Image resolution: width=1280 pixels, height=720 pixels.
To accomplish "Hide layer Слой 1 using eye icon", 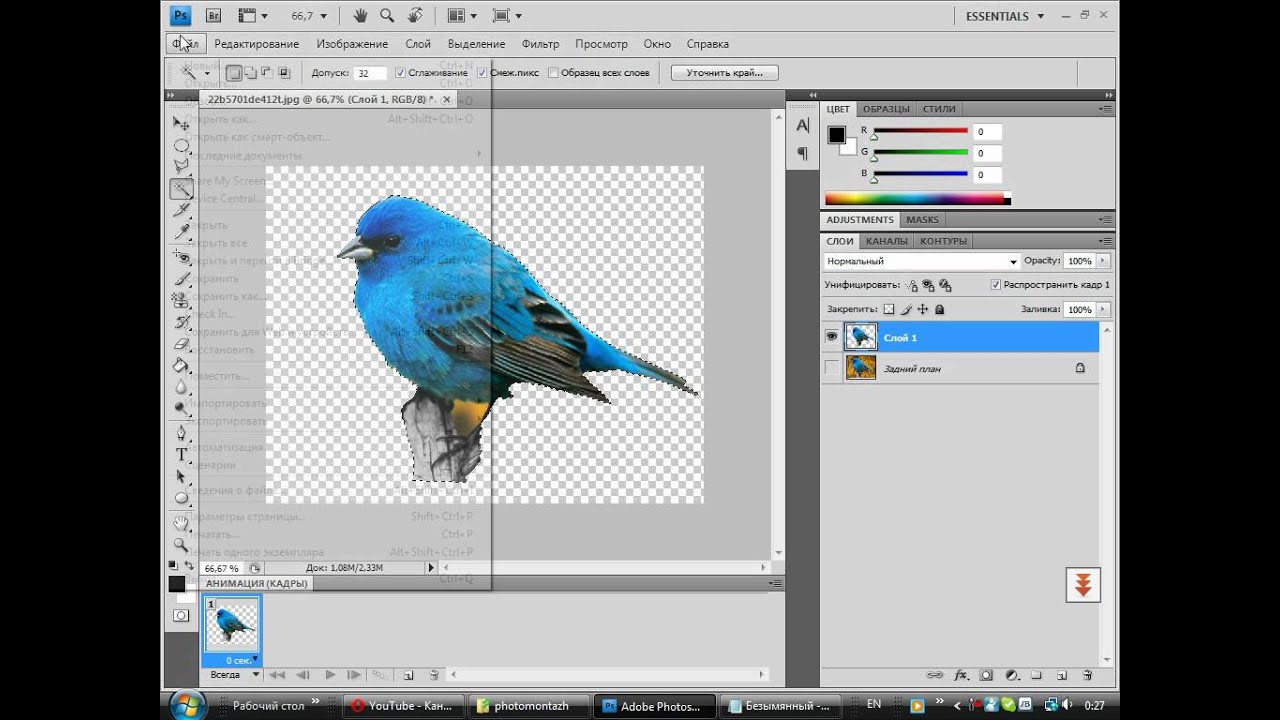I will [x=832, y=337].
